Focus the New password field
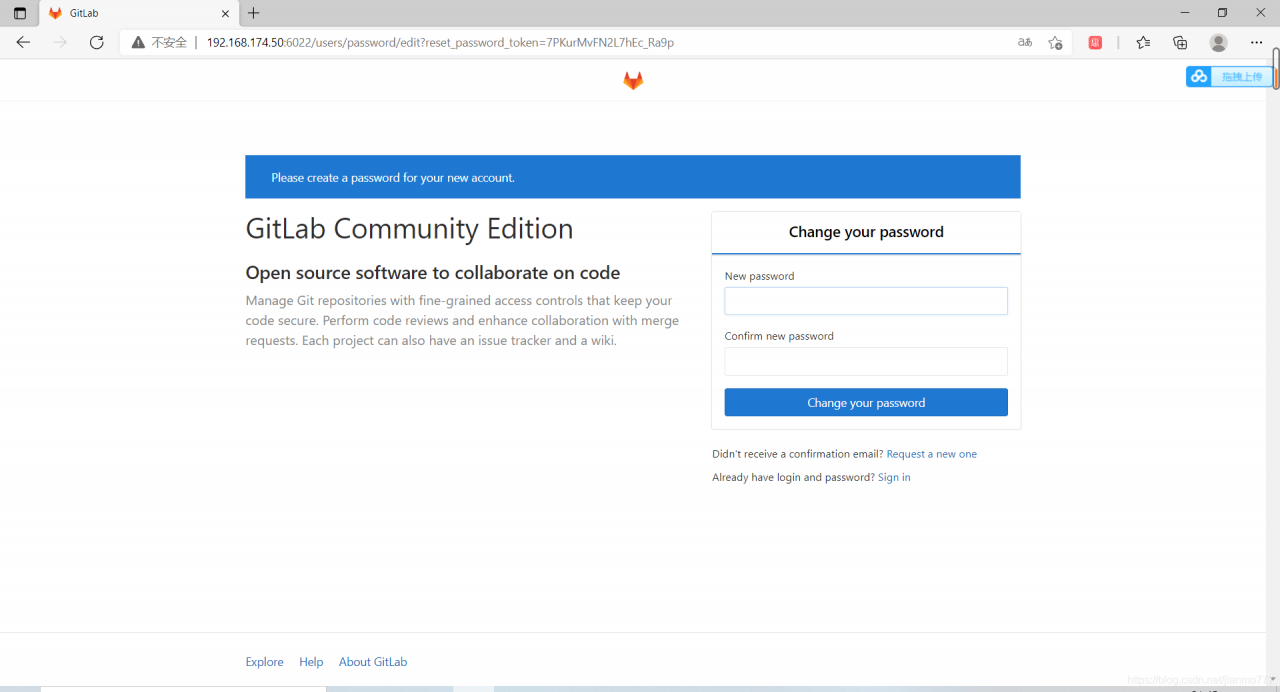 pos(866,301)
